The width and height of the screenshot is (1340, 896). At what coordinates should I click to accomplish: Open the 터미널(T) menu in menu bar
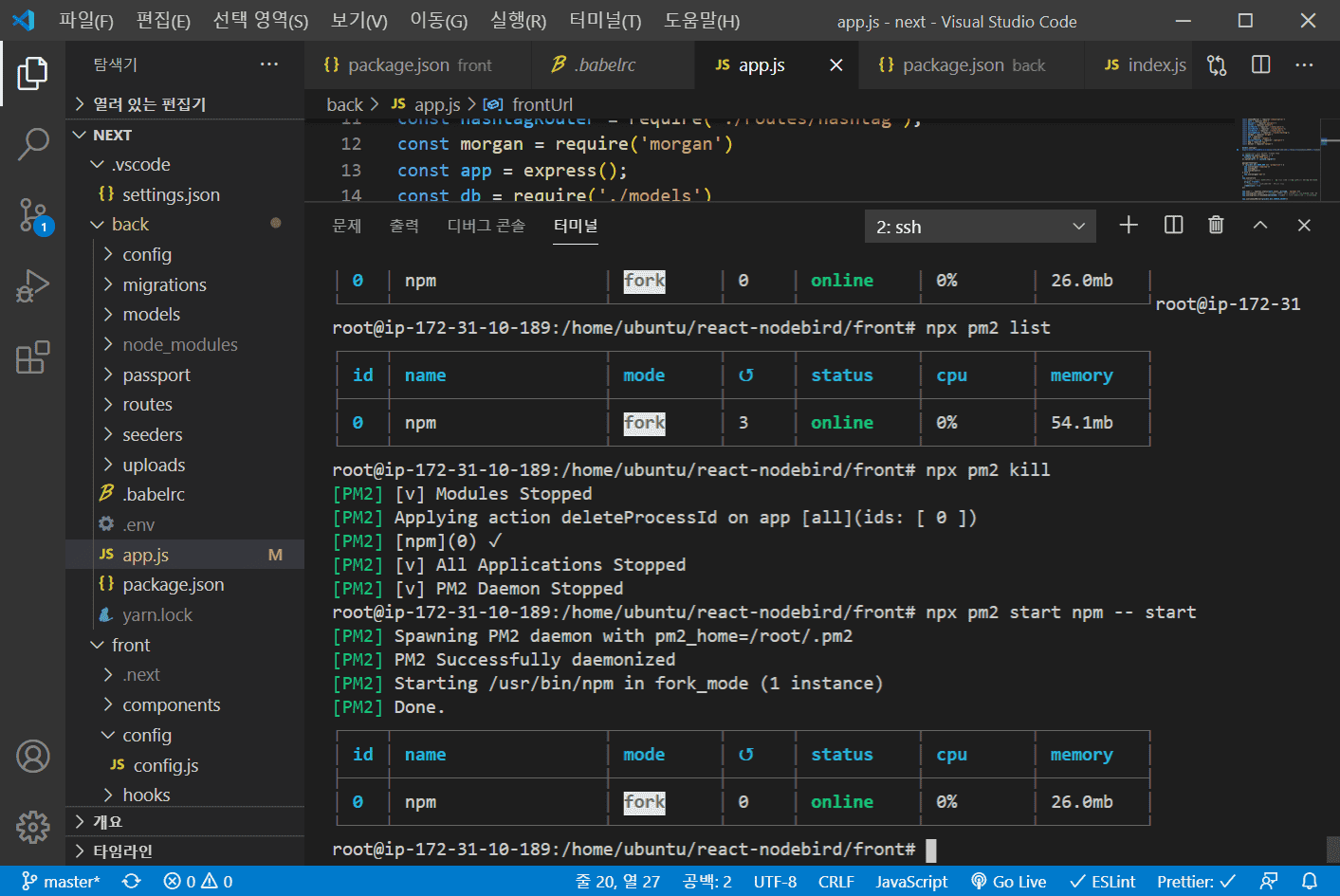604,21
